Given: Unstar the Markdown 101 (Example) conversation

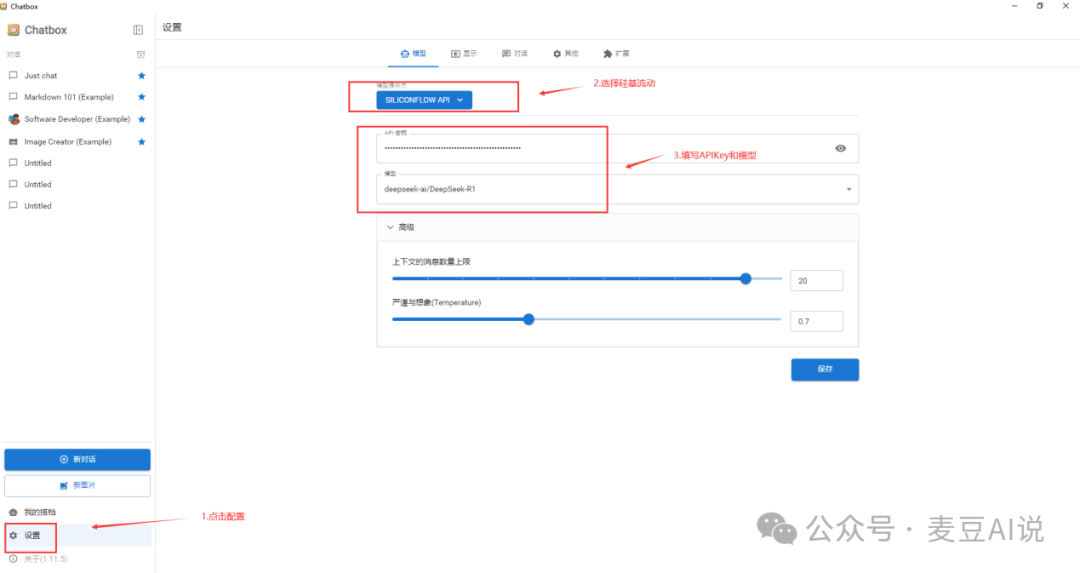Looking at the screenshot, I should [141, 97].
